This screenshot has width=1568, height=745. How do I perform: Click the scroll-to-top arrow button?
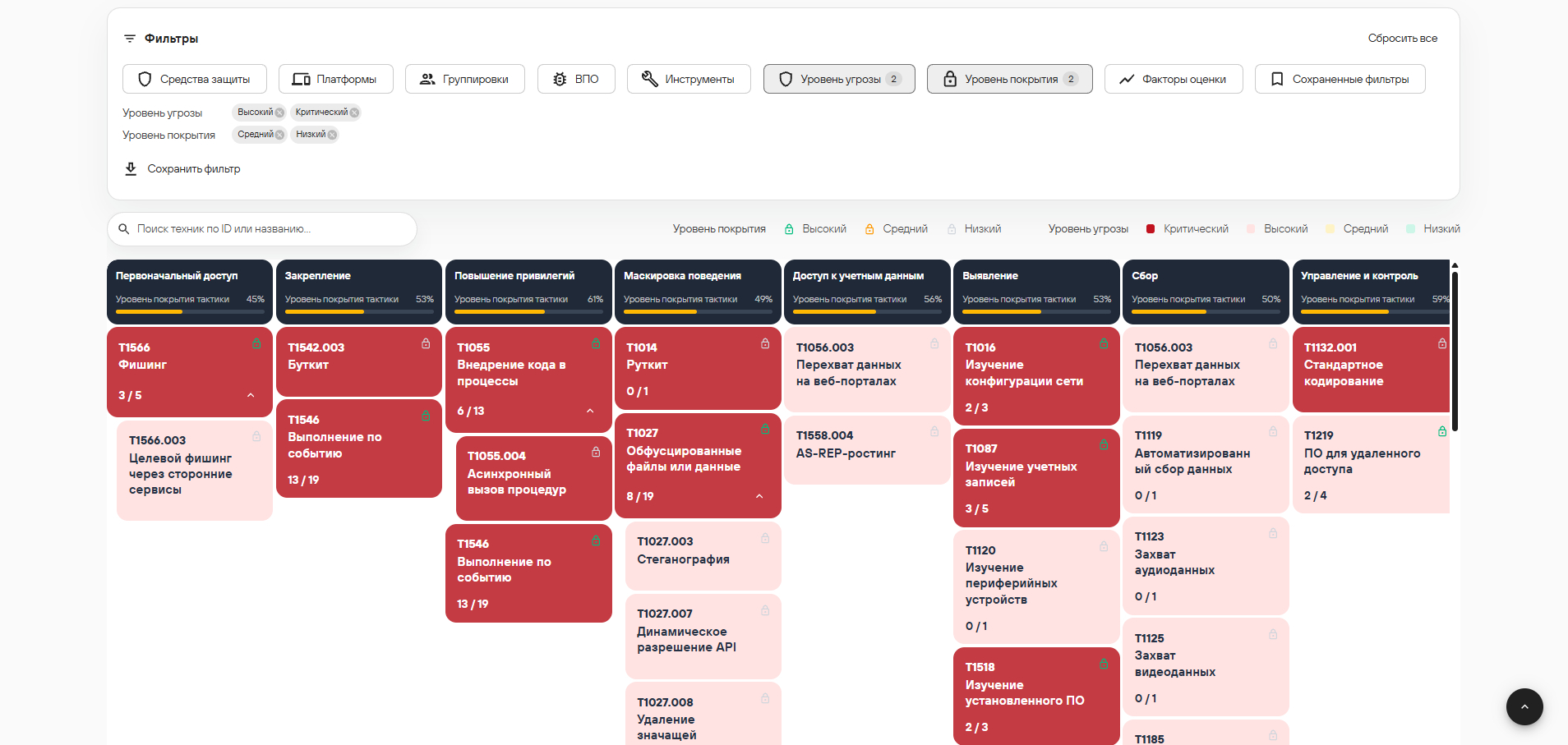pyautogui.click(x=1524, y=706)
